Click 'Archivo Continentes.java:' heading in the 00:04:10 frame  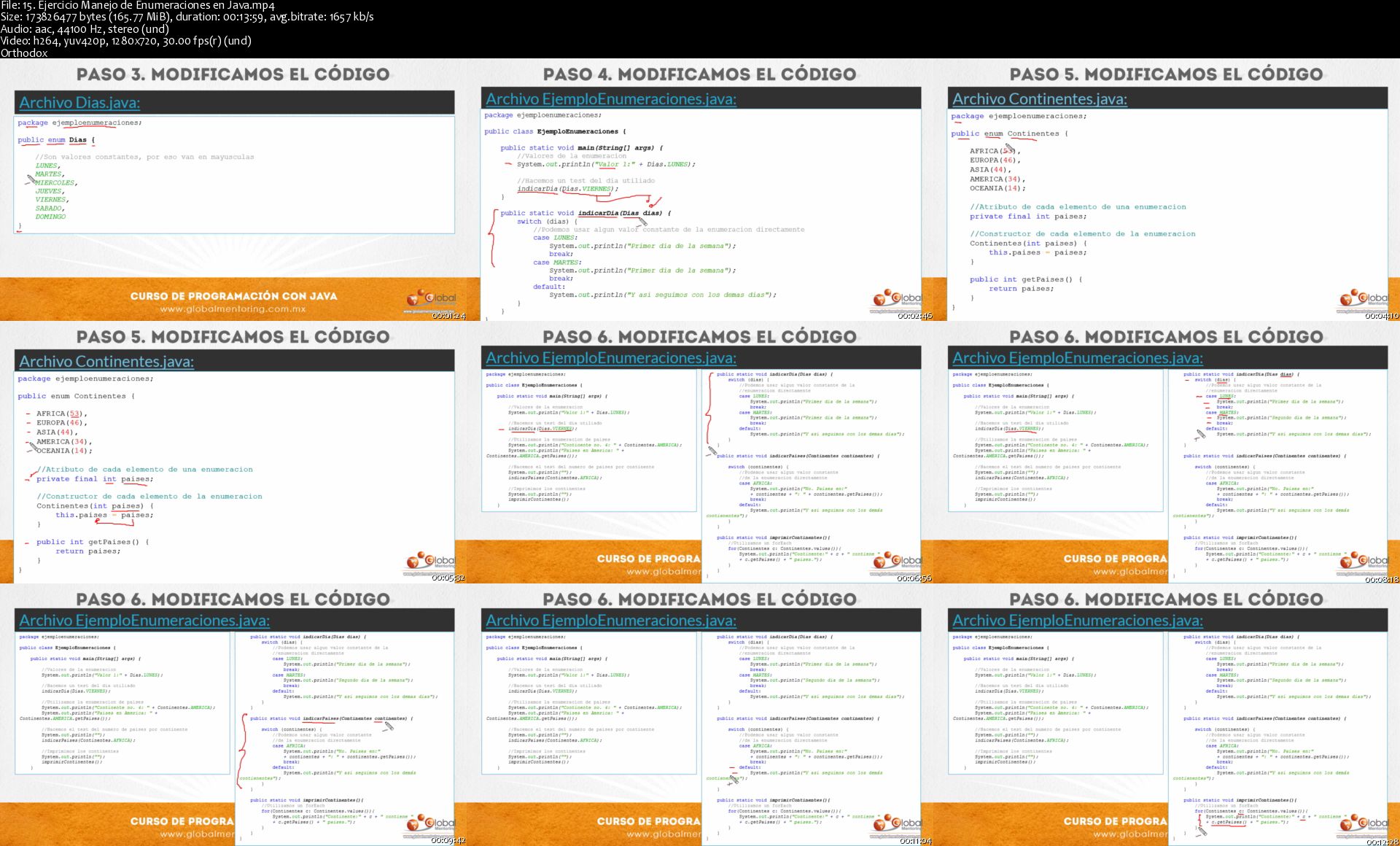[1040, 99]
